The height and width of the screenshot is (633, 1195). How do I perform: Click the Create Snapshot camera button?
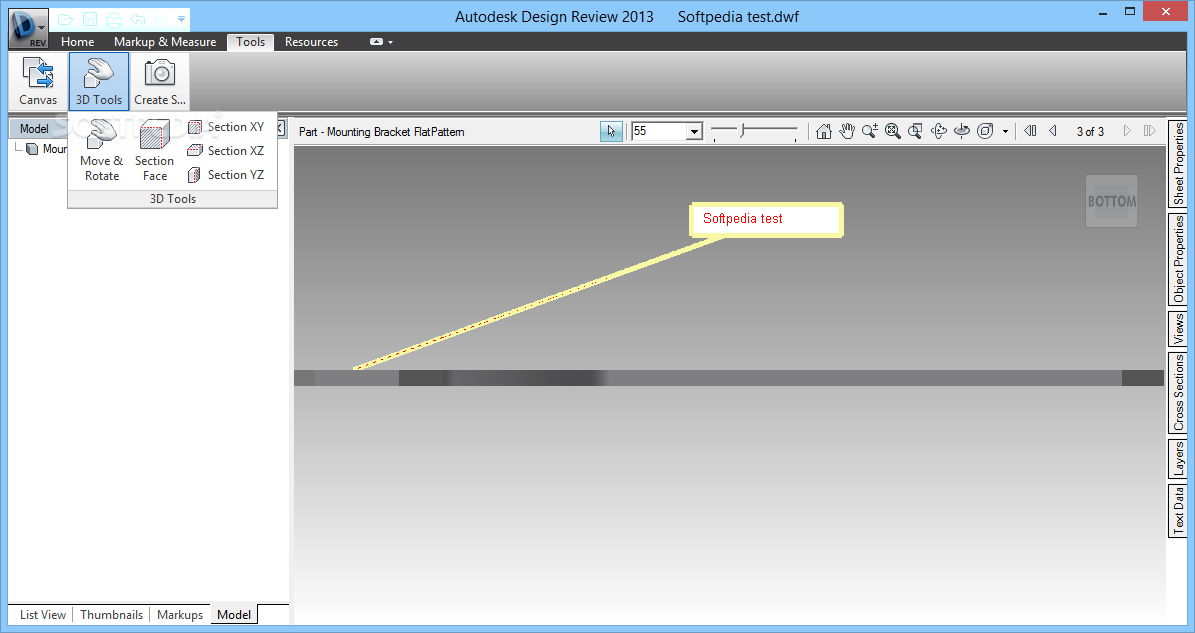[x=160, y=82]
